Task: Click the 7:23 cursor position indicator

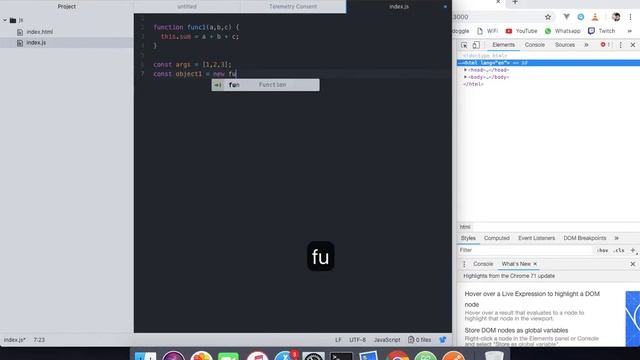Action: point(39,340)
